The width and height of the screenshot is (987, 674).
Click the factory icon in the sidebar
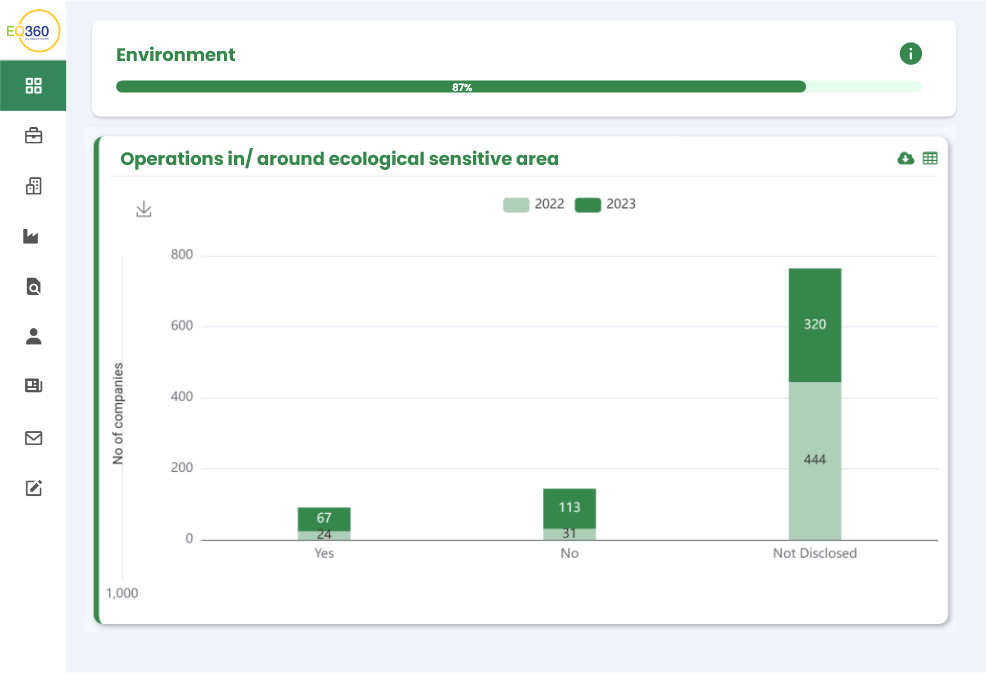33,236
